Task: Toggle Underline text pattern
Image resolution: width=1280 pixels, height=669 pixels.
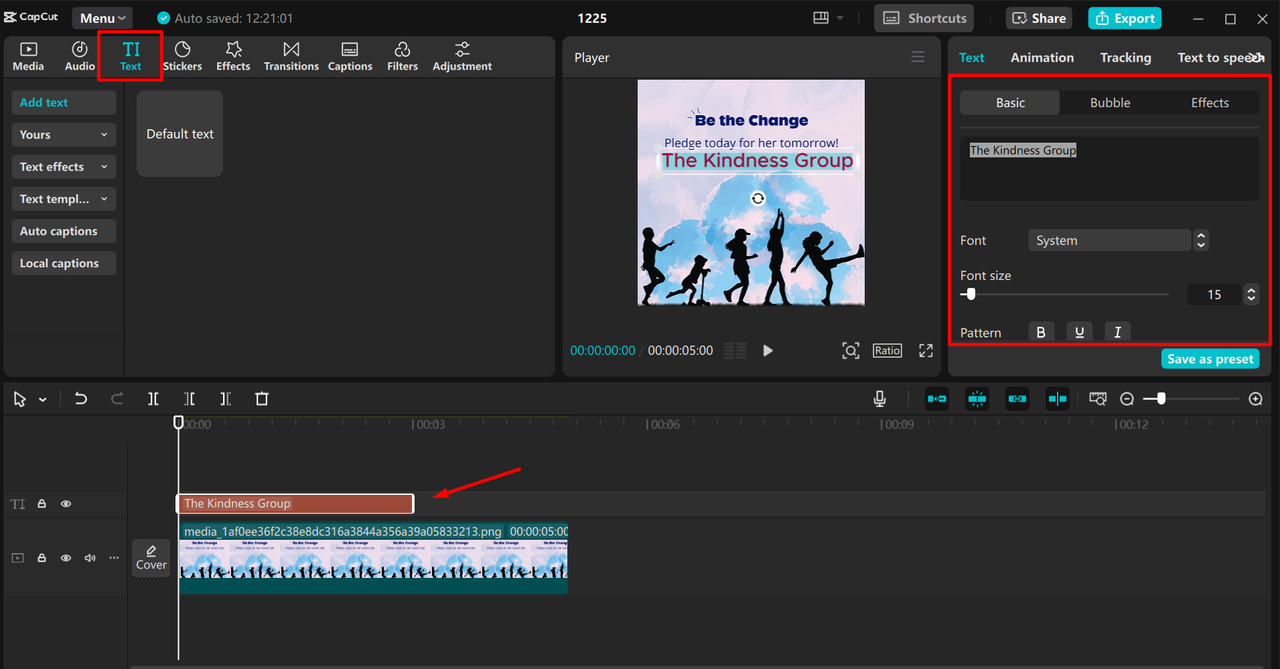Action: coord(1079,332)
